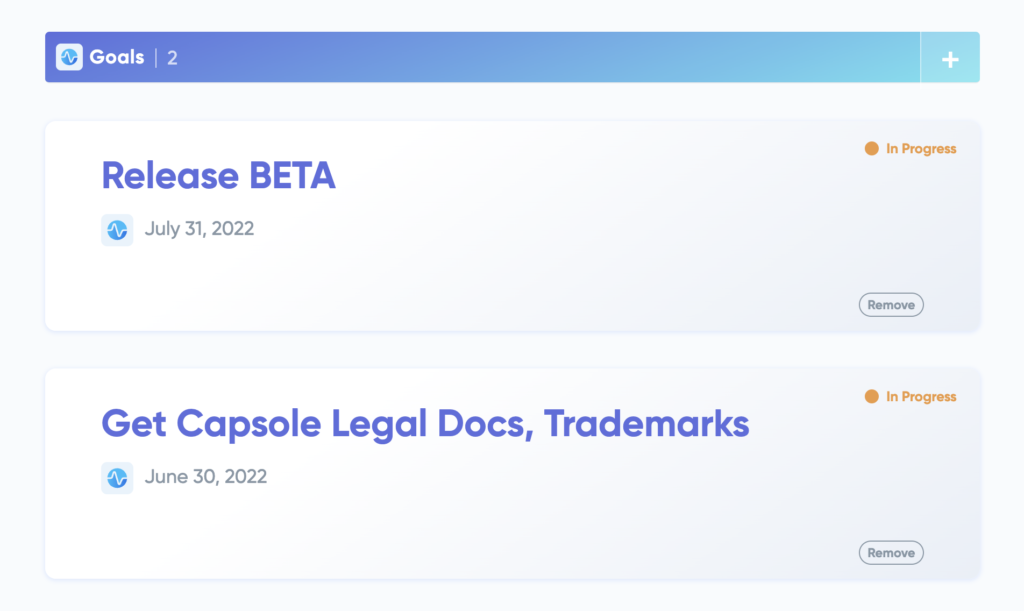The height and width of the screenshot is (611, 1024).
Task: Click divider line between Goals and count
Action: (156, 58)
